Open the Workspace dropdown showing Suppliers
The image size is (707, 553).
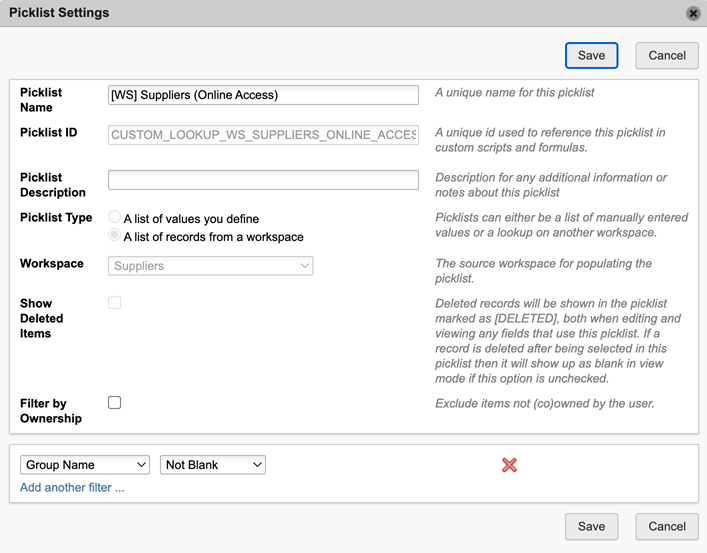(x=210, y=266)
